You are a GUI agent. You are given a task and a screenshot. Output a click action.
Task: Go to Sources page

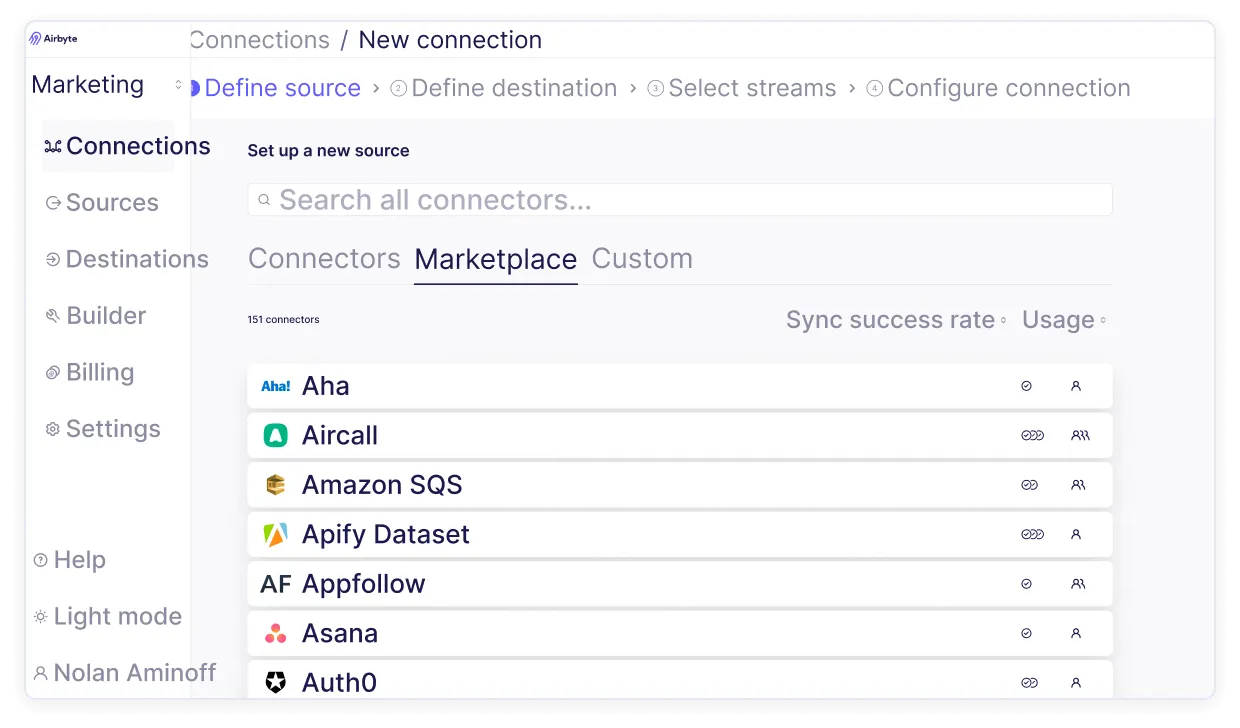pyautogui.click(x=102, y=203)
